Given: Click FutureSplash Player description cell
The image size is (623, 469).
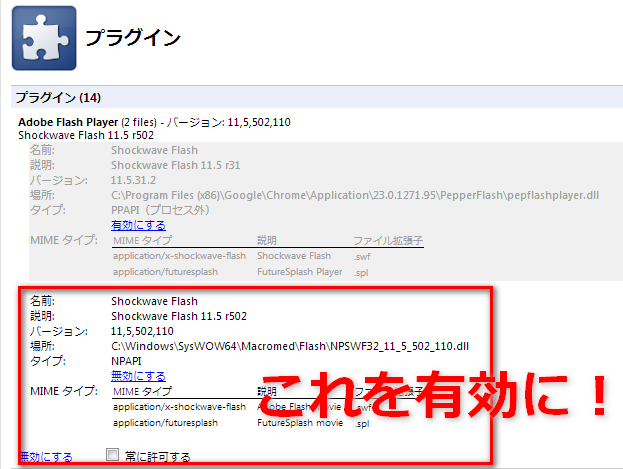Looking at the screenshot, I should (x=300, y=272).
